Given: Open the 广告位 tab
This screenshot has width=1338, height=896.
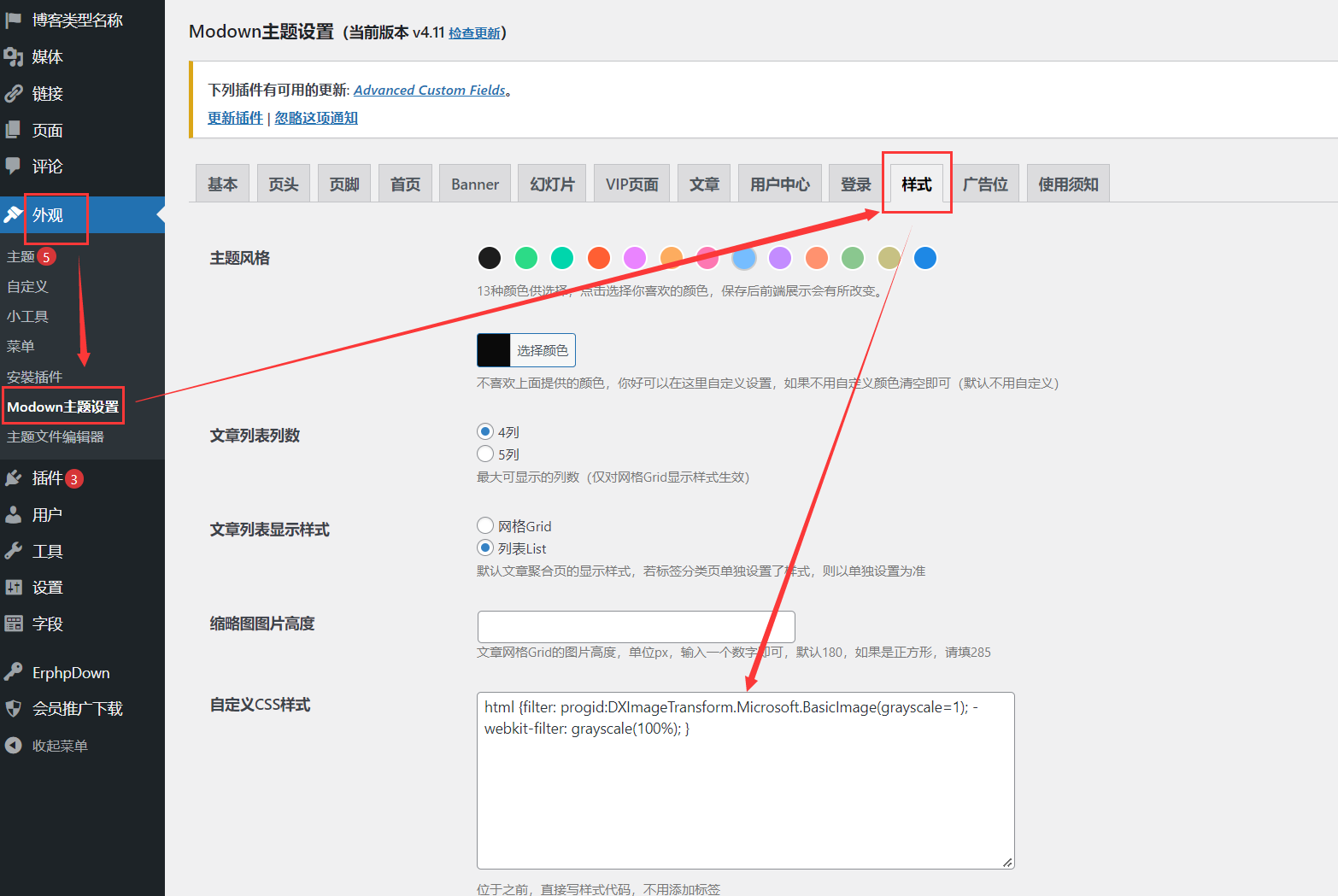Looking at the screenshot, I should point(986,183).
